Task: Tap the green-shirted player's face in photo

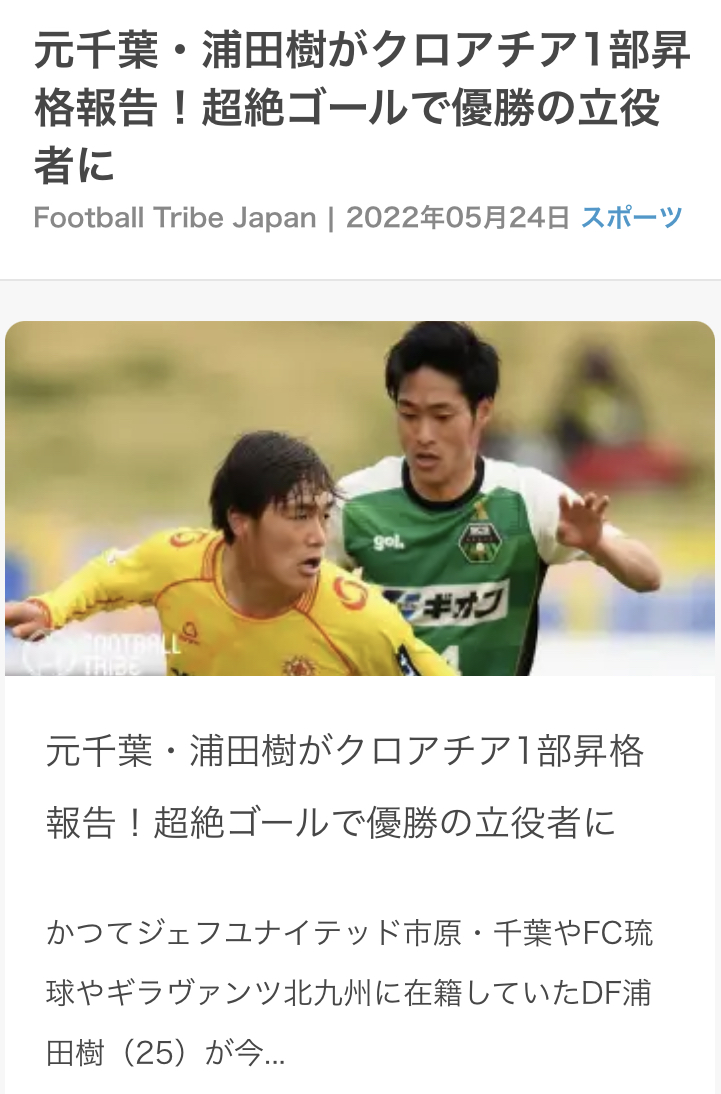Action: coord(431,428)
